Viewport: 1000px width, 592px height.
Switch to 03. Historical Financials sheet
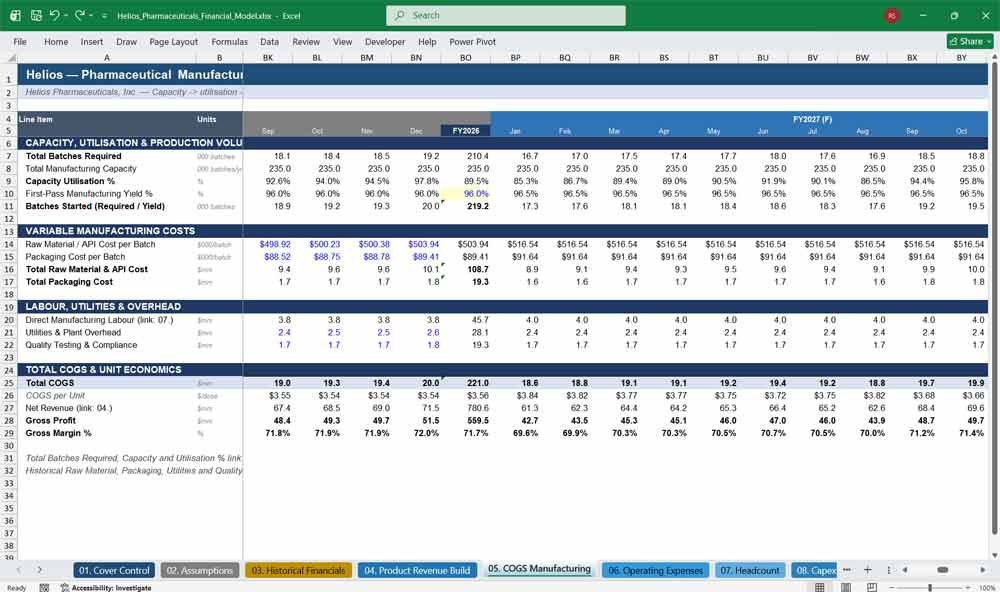tap(298, 570)
